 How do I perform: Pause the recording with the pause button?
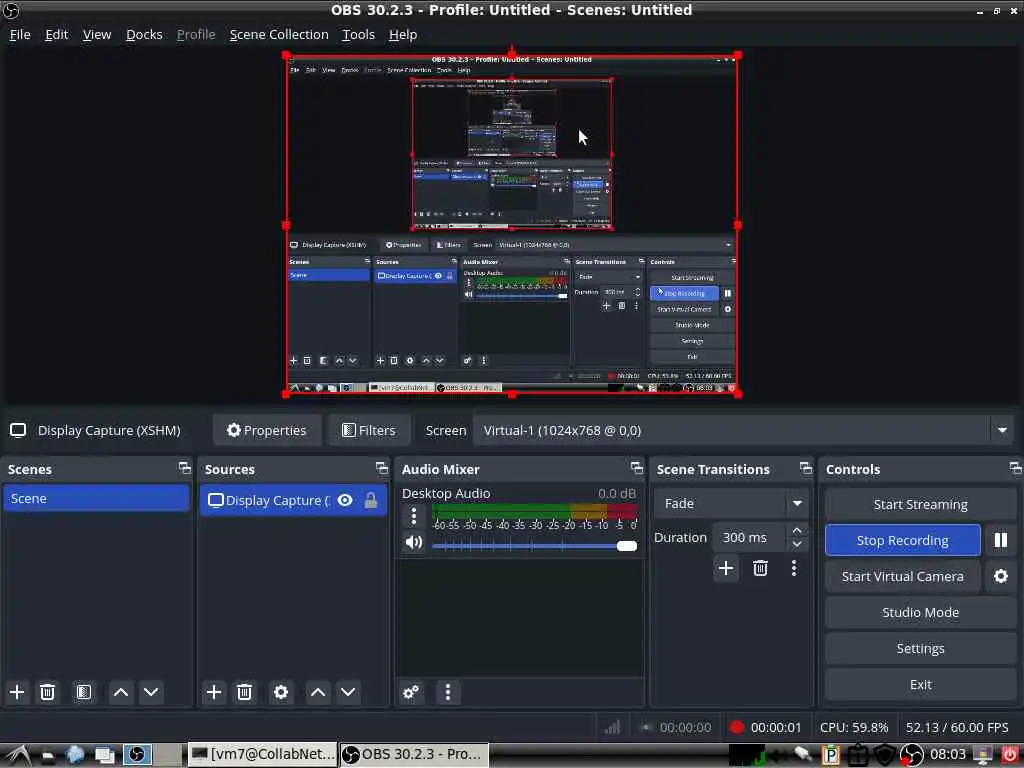point(1000,540)
